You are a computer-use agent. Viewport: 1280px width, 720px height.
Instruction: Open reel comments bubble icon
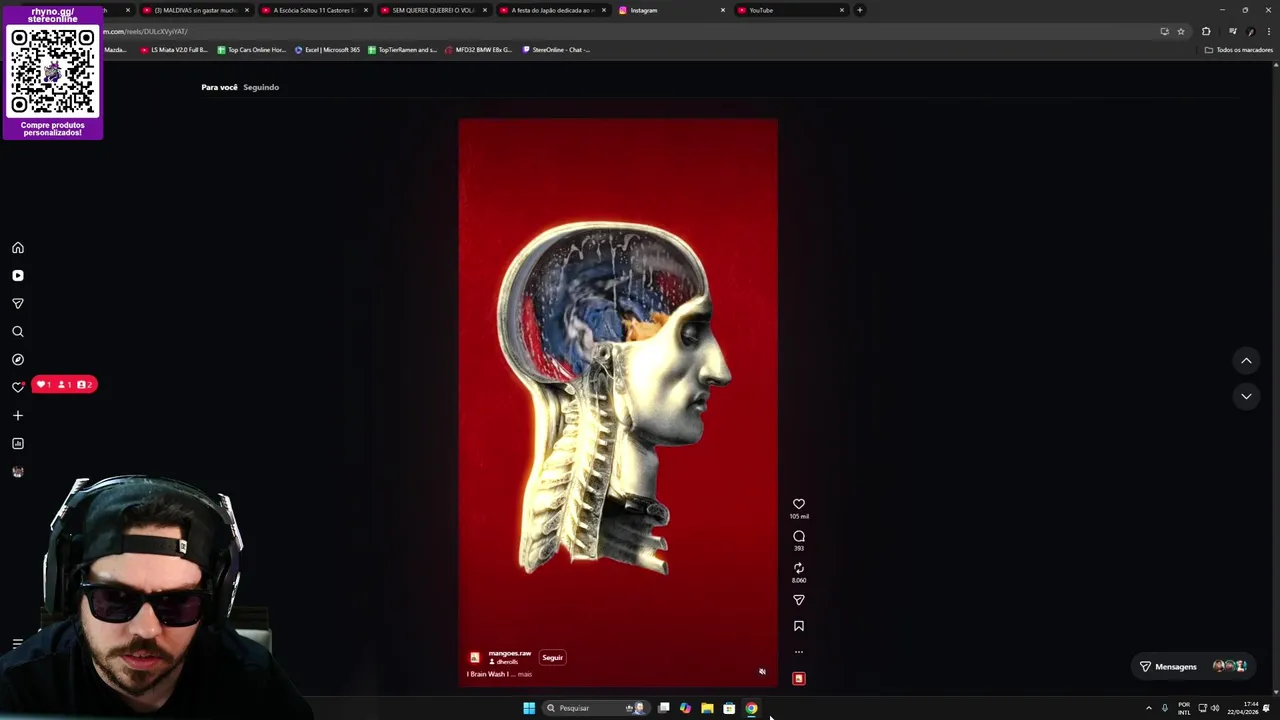click(x=799, y=537)
